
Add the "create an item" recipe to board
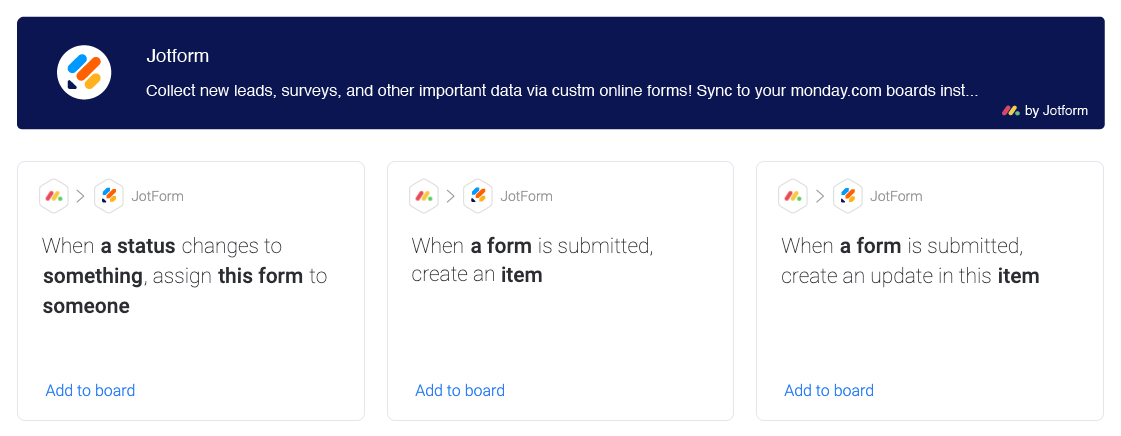460,391
